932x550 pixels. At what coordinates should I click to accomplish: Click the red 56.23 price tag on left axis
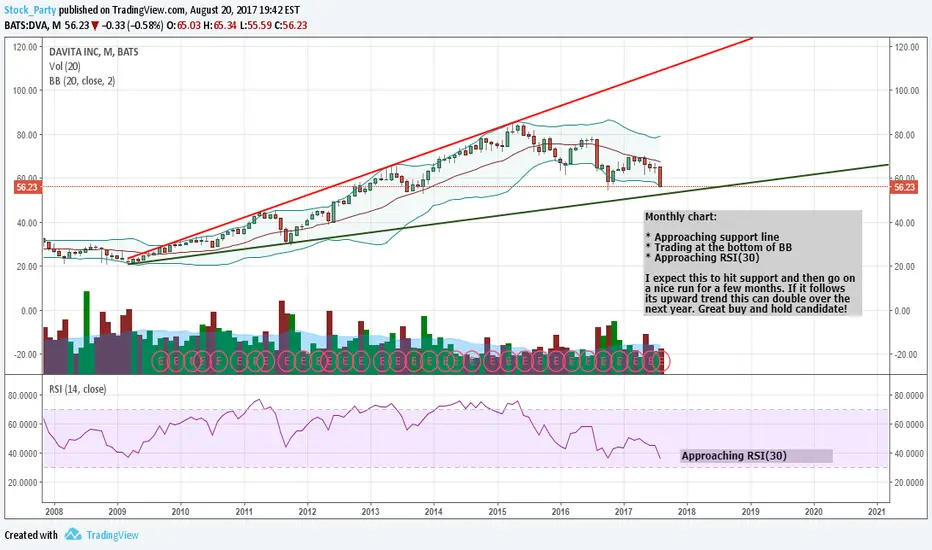coord(27,187)
